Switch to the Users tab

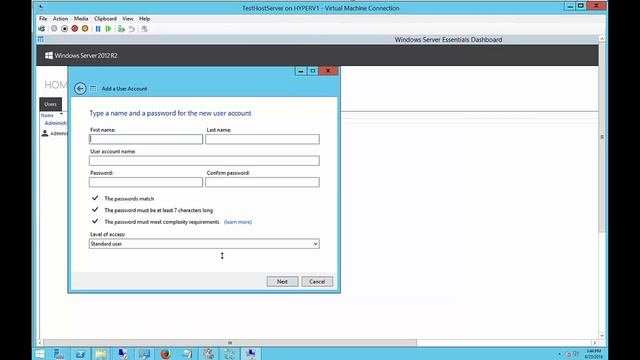click(51, 104)
